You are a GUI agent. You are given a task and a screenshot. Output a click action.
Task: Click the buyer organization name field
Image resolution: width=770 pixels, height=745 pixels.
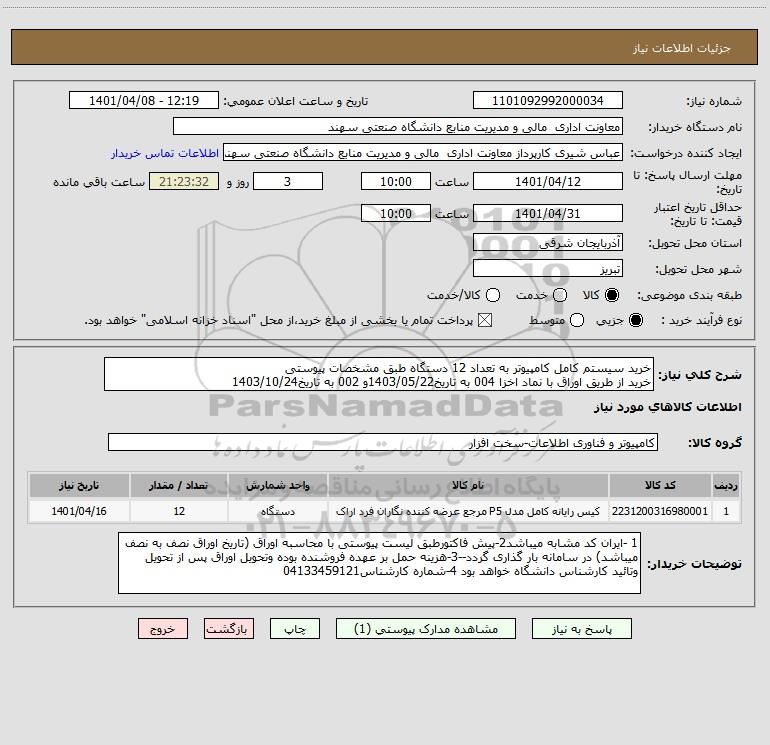[398, 127]
